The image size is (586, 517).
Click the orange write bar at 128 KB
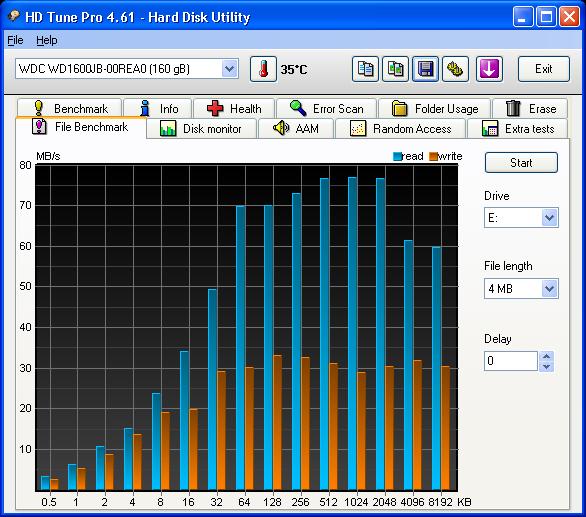pos(277,422)
